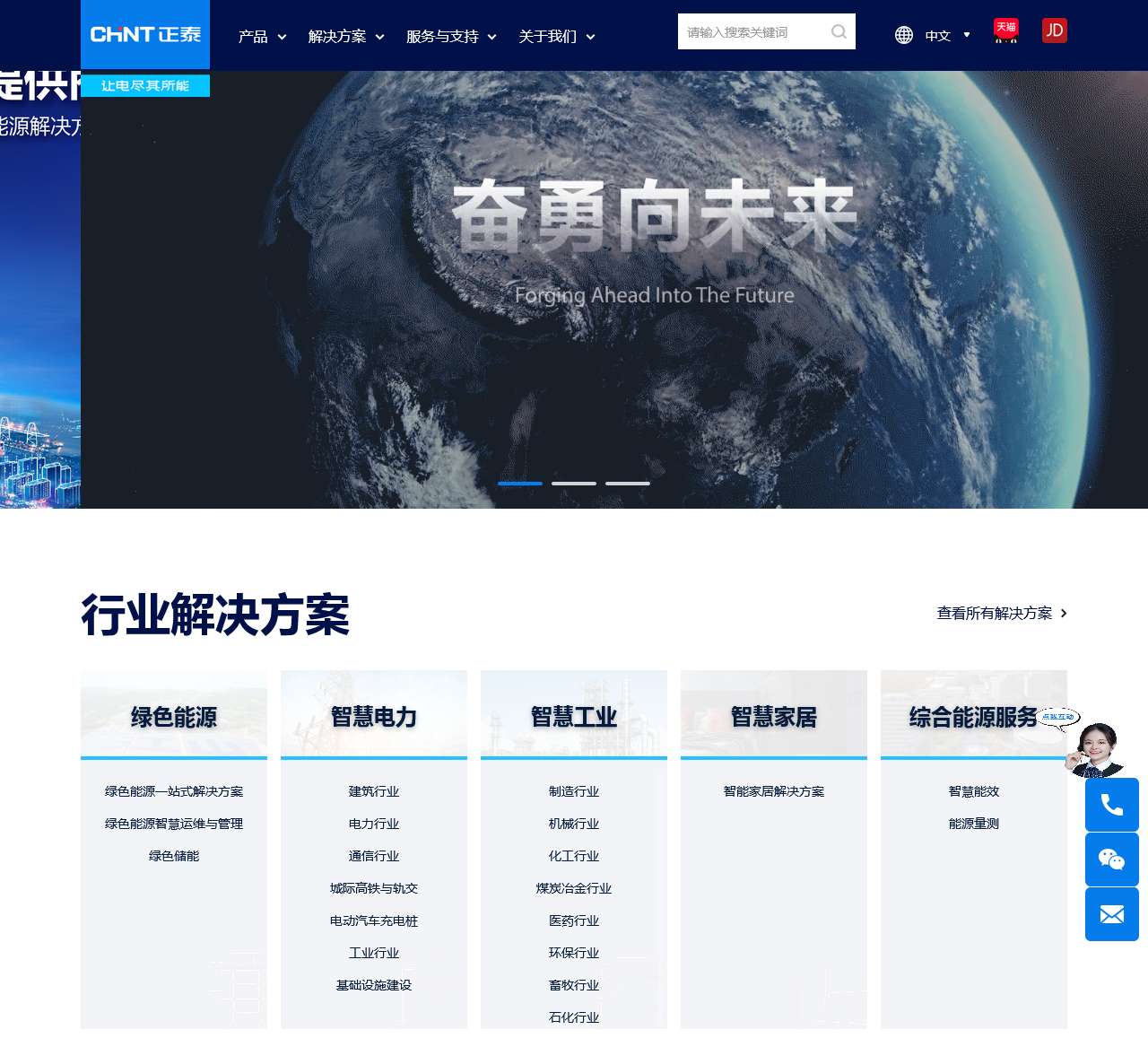Image resolution: width=1148 pixels, height=1047 pixels.
Task: Click the 行业解决方案 section heading
Action: tap(215, 615)
